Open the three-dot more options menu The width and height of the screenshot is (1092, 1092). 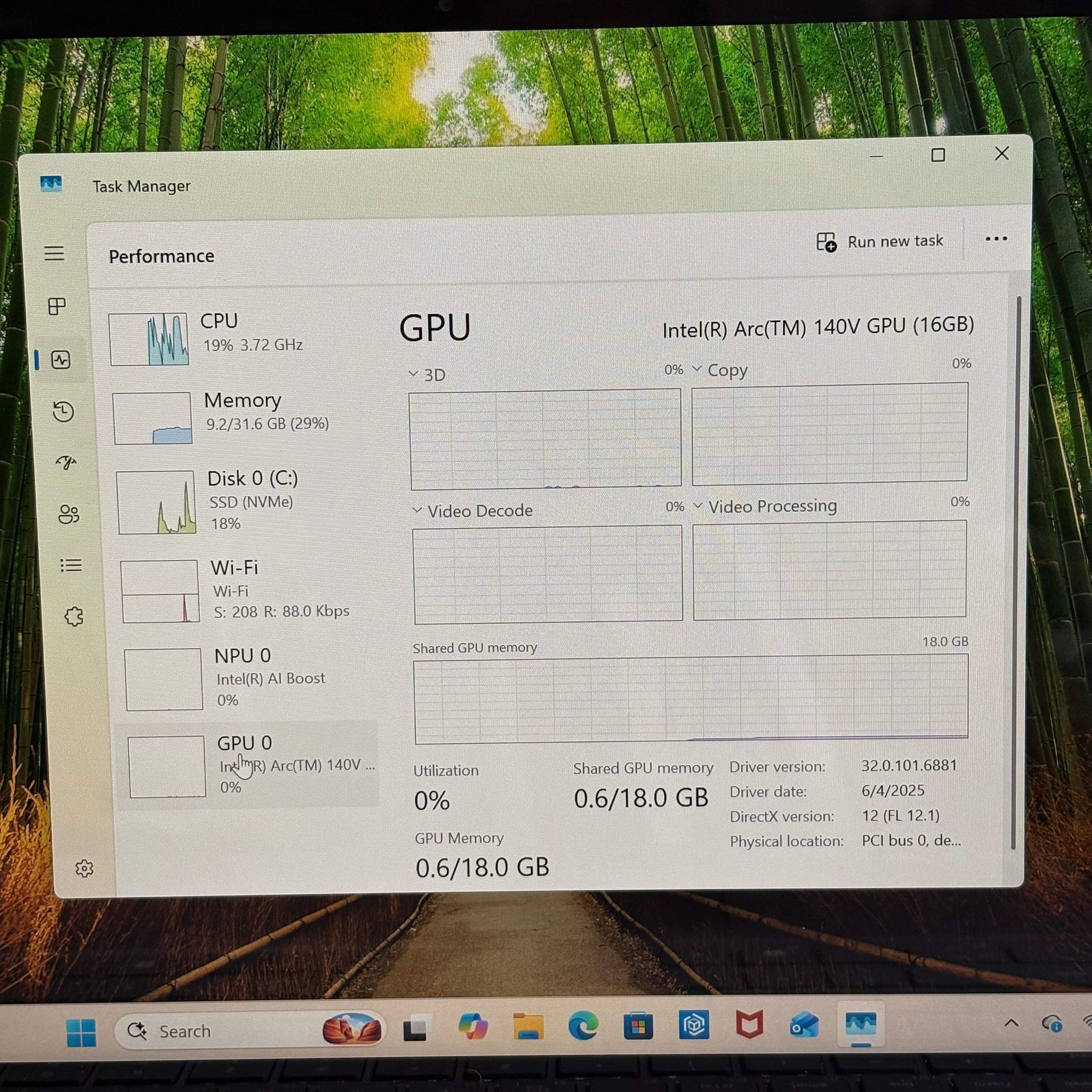pos(996,239)
